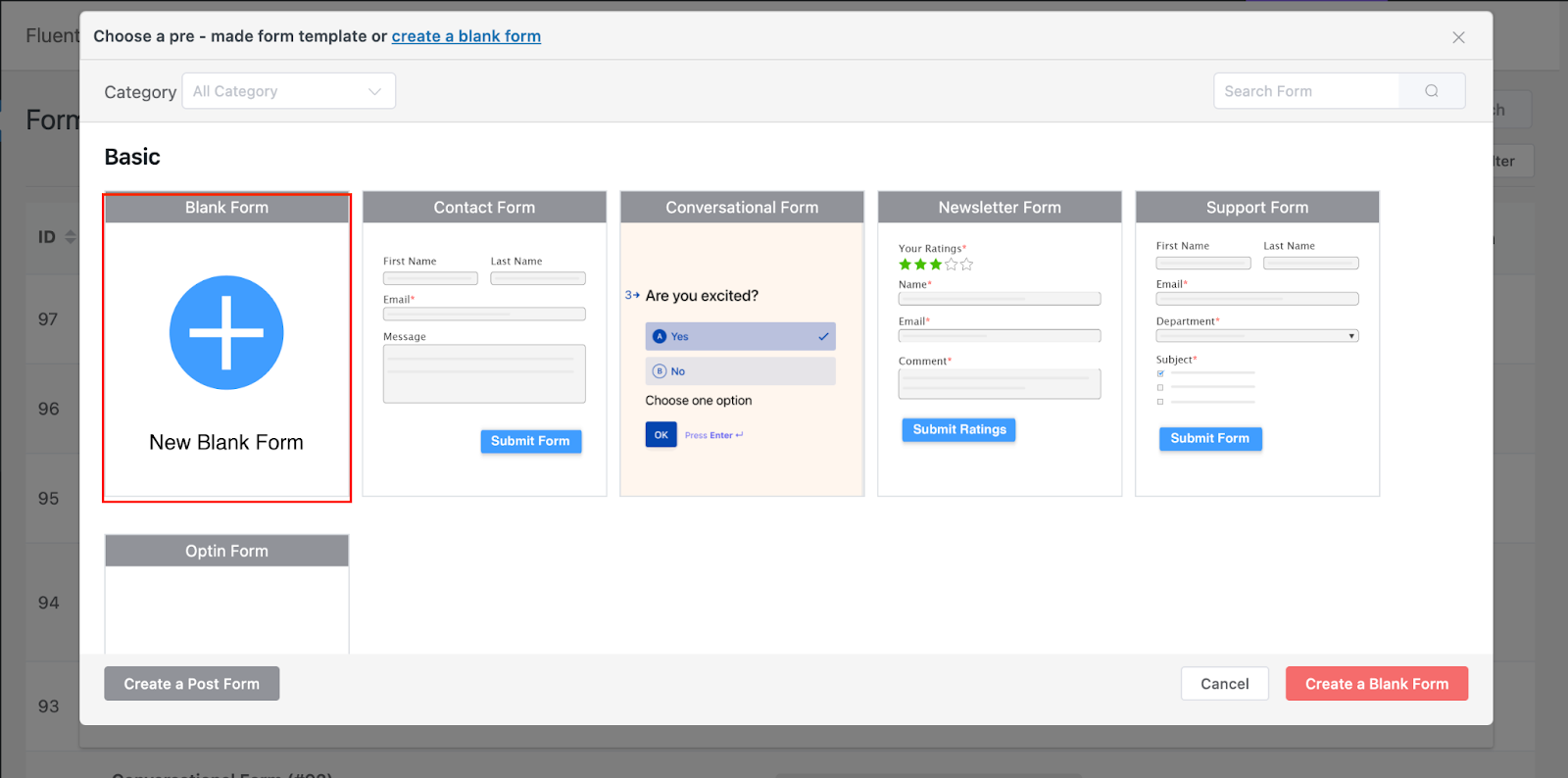Sort by the ID column arrows

point(71,237)
